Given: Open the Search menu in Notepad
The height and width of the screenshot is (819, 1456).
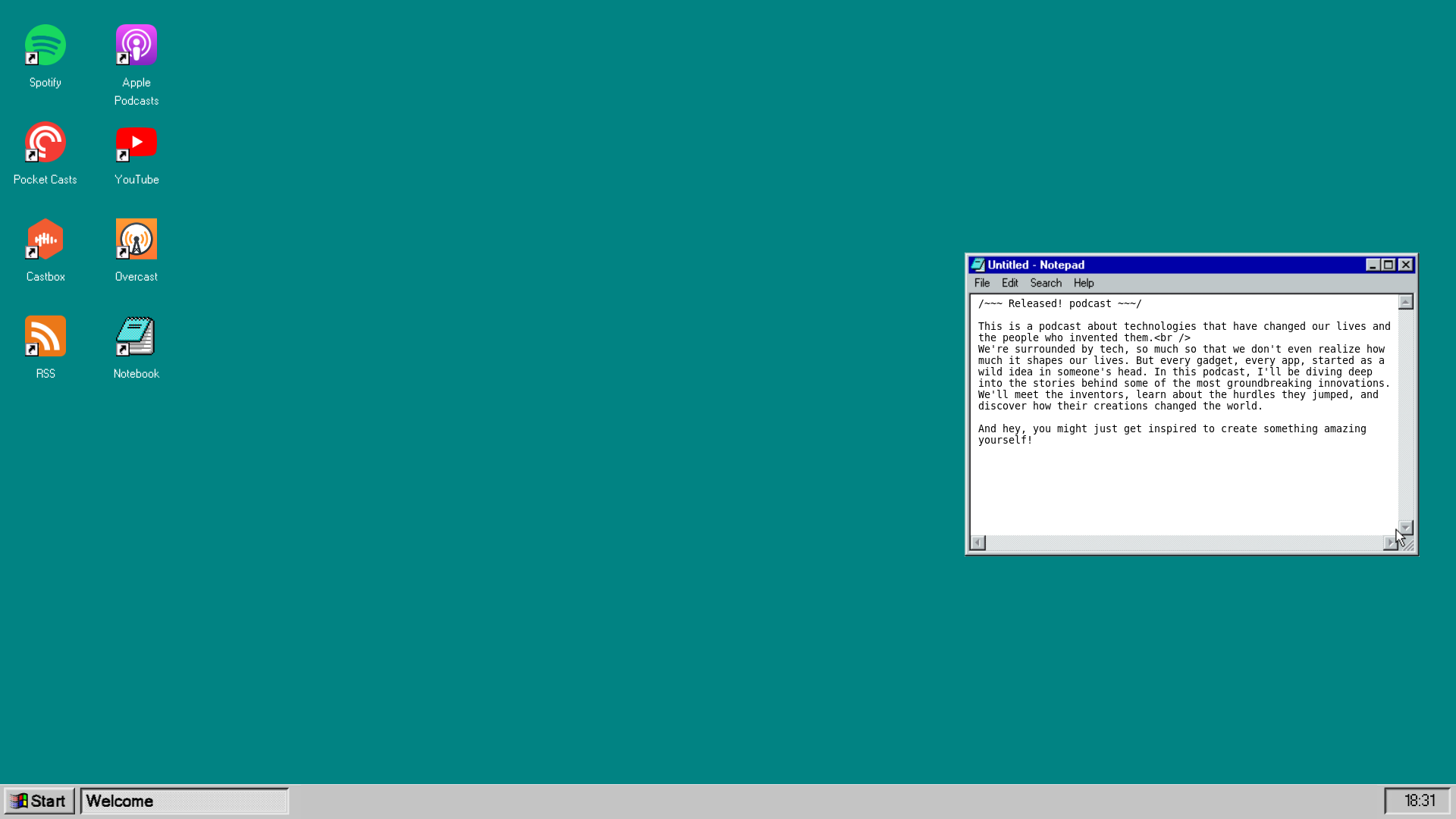Looking at the screenshot, I should coord(1046,283).
